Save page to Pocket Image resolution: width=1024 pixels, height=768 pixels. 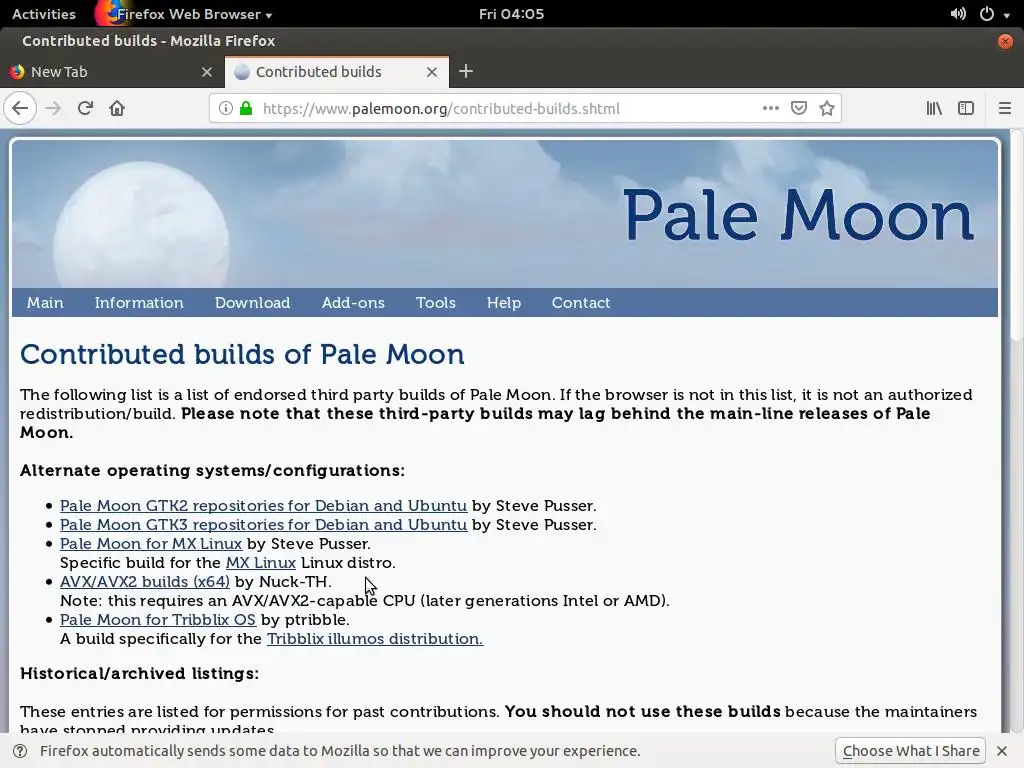799,108
